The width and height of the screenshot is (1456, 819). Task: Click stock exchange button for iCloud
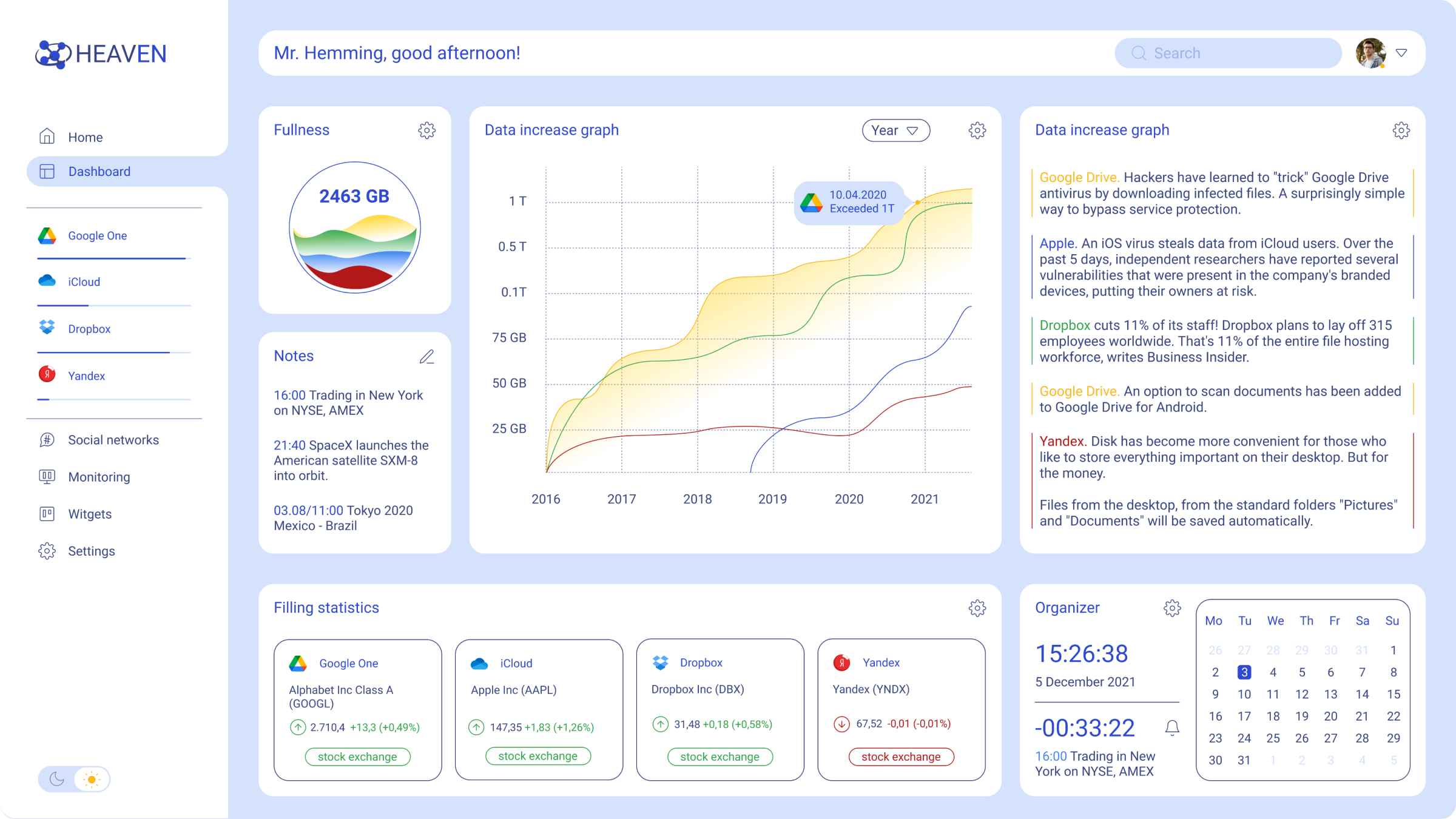(538, 756)
